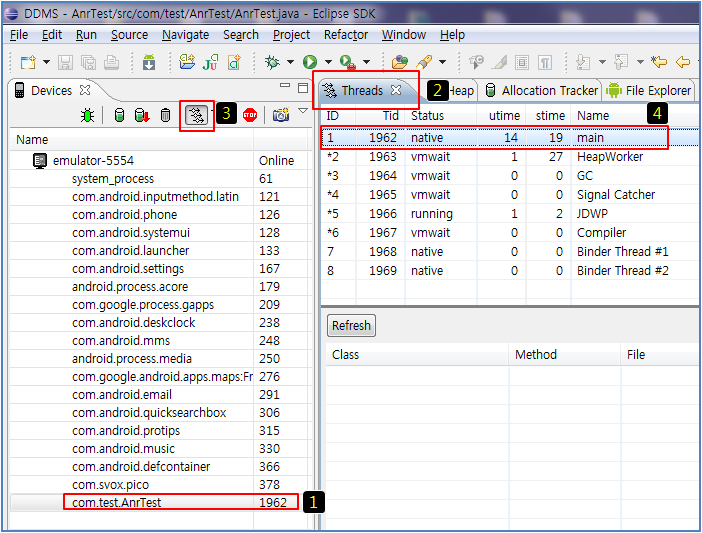
Task: Open the Window menu
Action: (404, 34)
